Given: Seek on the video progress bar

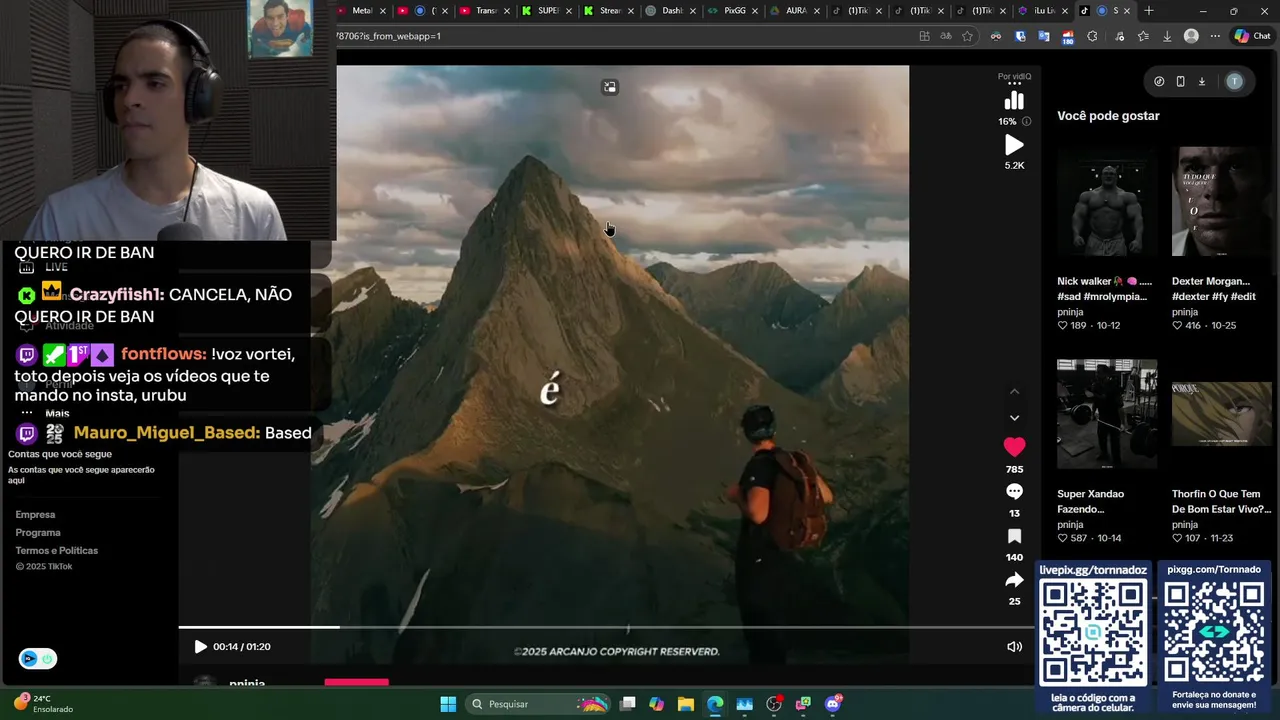Looking at the screenshot, I should (607, 627).
